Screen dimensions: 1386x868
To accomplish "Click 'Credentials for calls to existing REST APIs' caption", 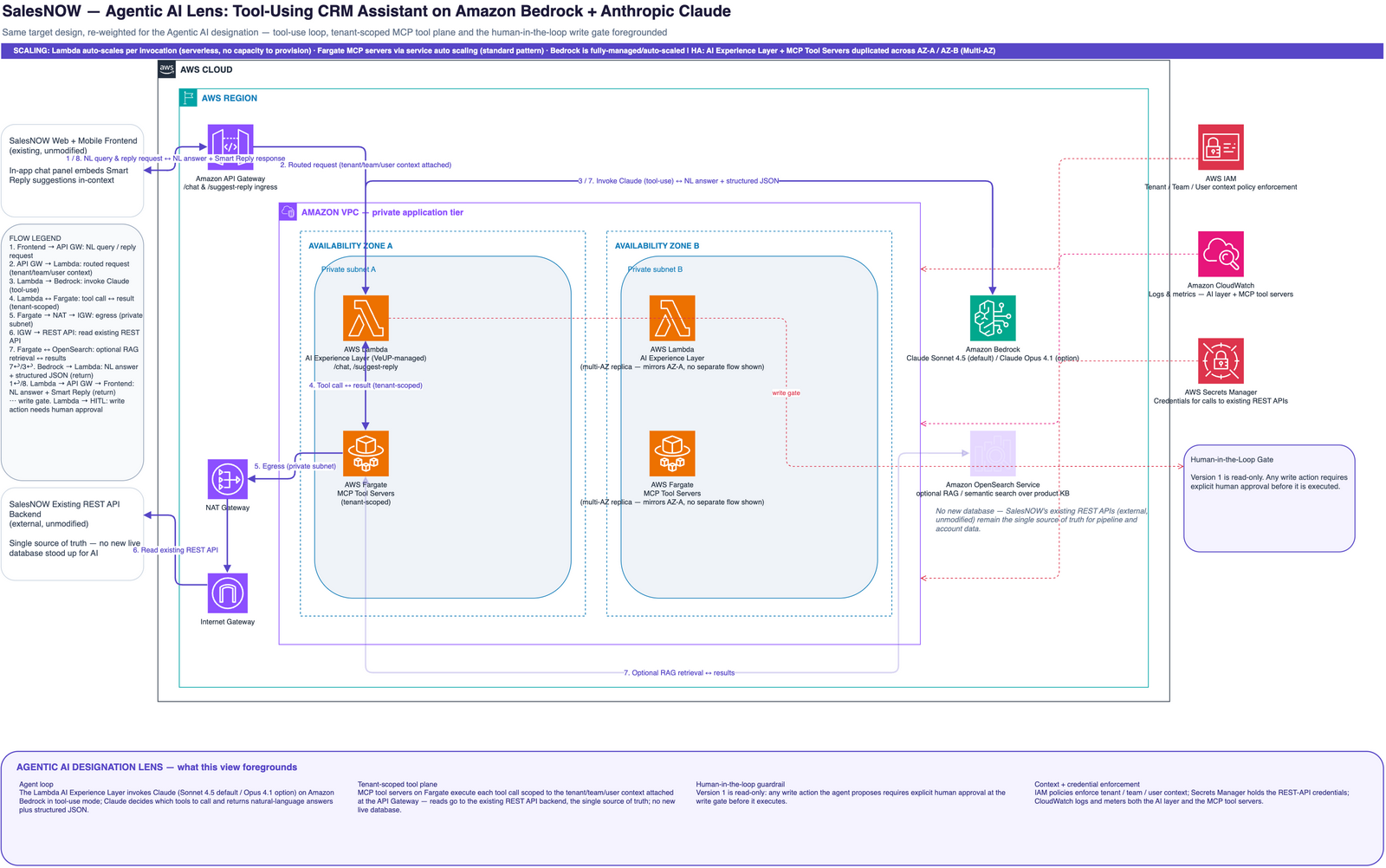I will 1221,401.
